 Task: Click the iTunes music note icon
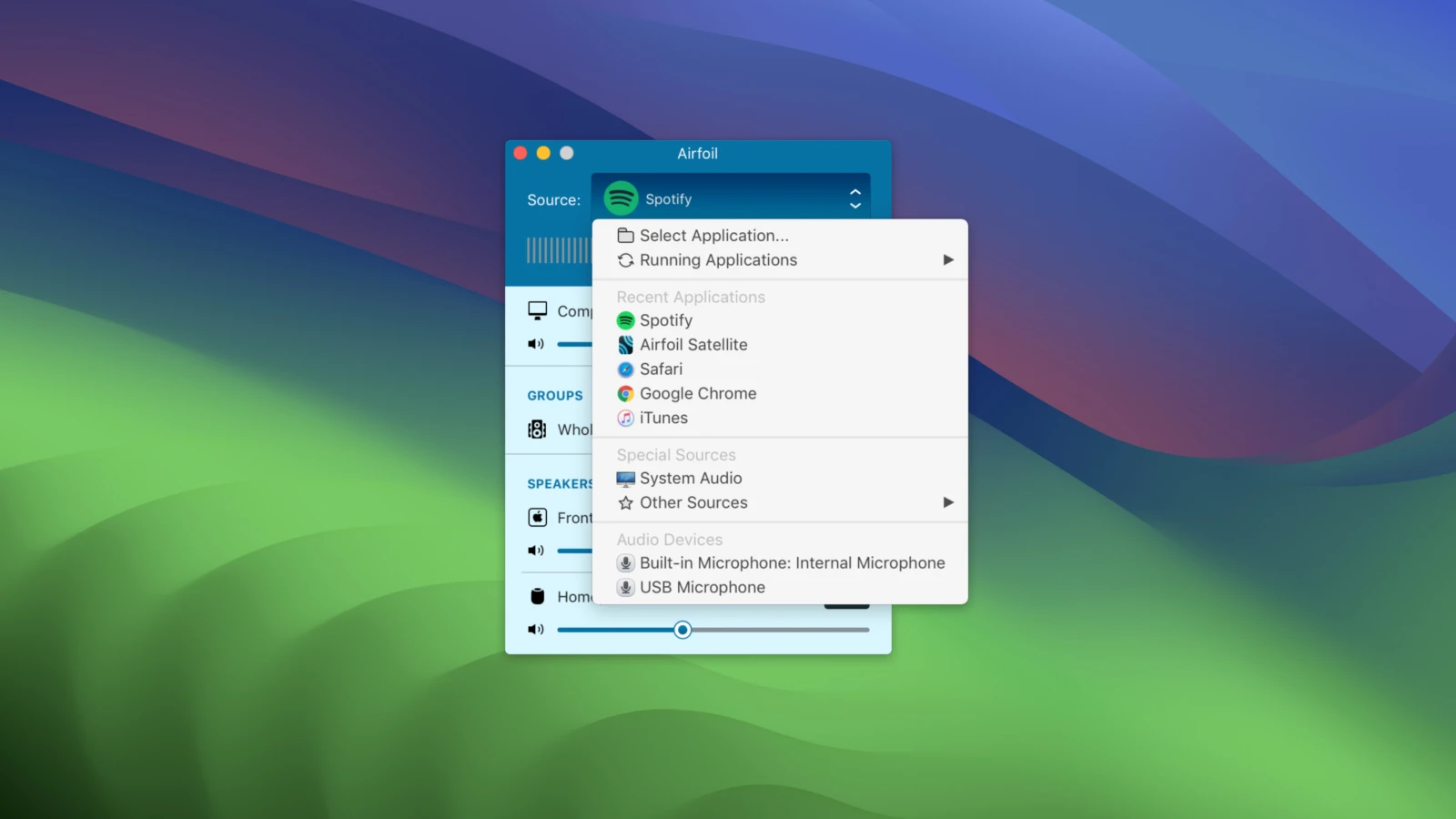pos(625,419)
